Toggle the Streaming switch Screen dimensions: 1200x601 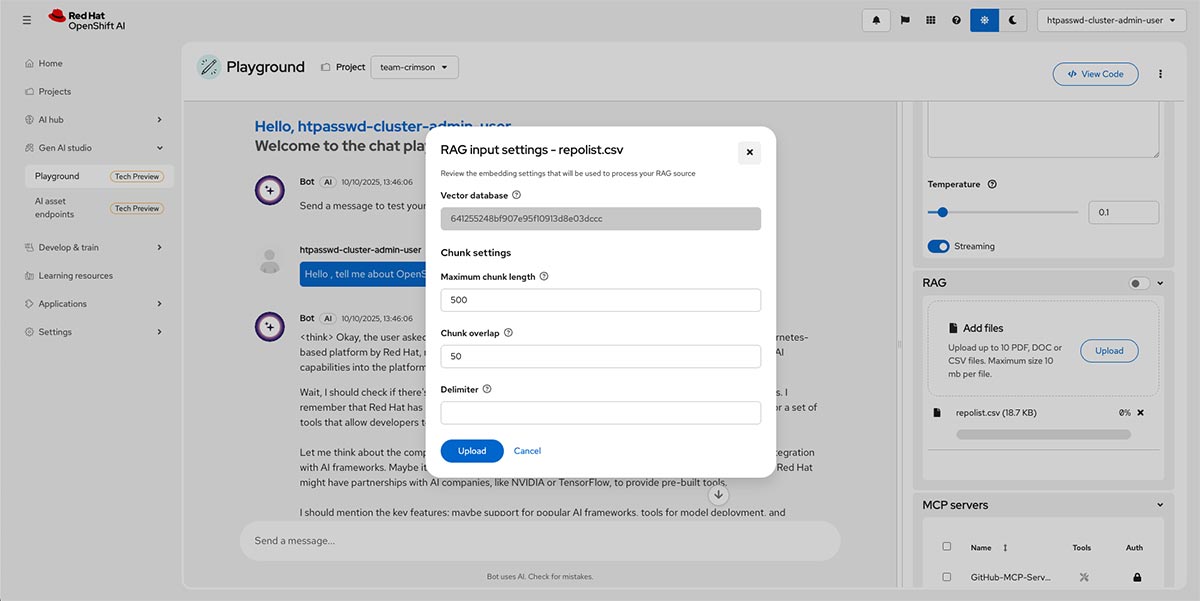[938, 246]
